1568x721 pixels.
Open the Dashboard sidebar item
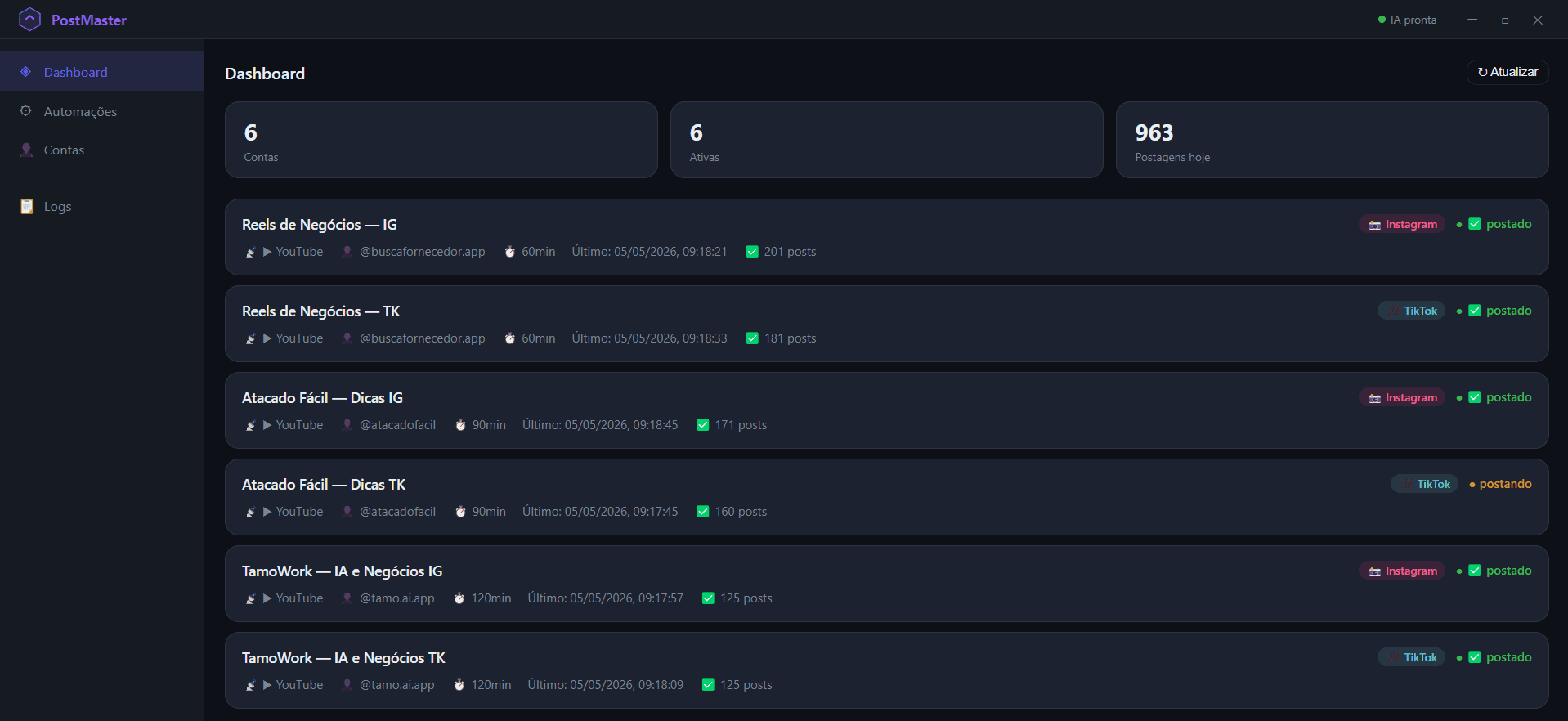(x=101, y=72)
